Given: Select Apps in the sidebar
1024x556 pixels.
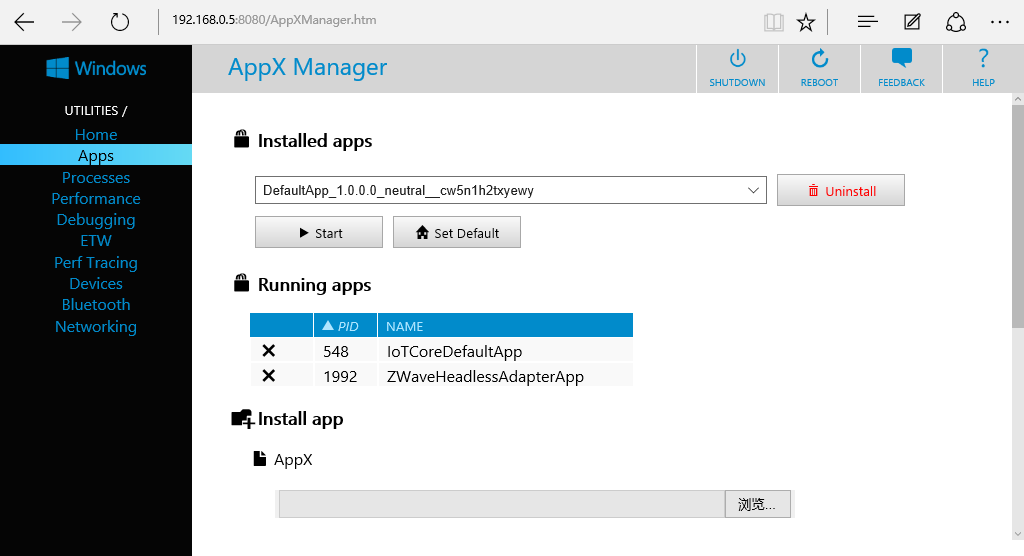Looking at the screenshot, I should pyautogui.click(x=96, y=155).
